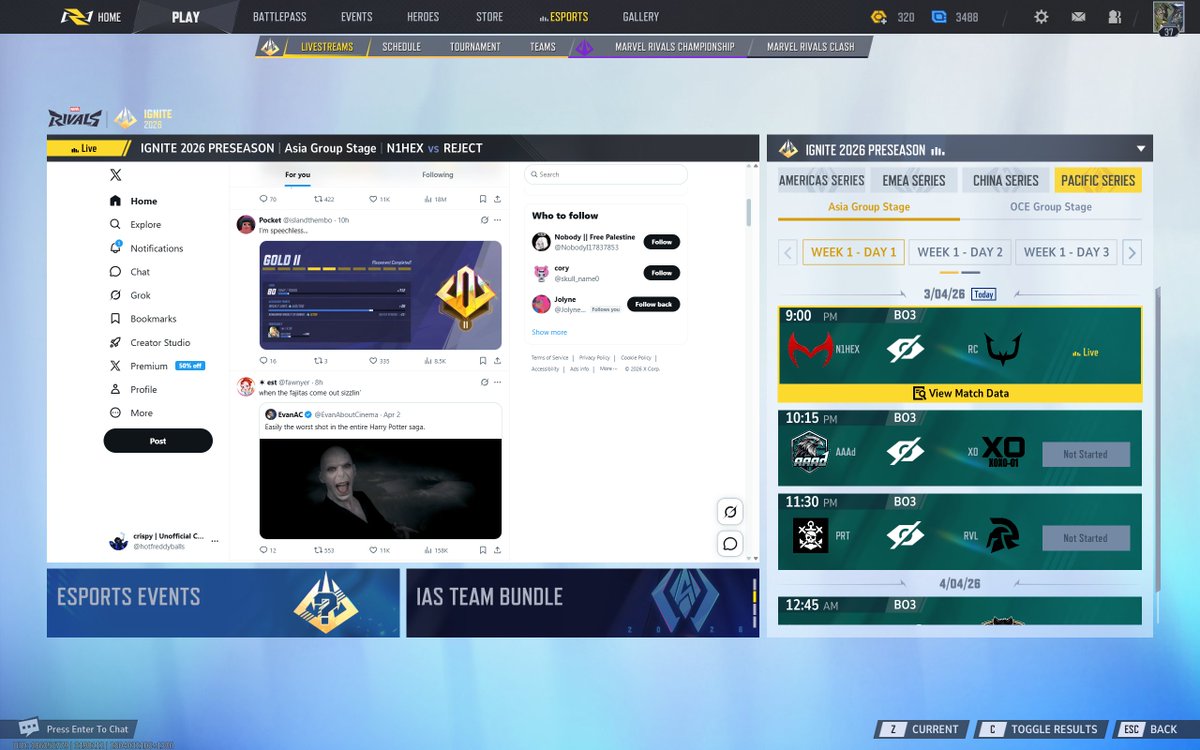The height and width of the screenshot is (750, 1200).
Task: Open the STORE menu
Action: pos(489,17)
